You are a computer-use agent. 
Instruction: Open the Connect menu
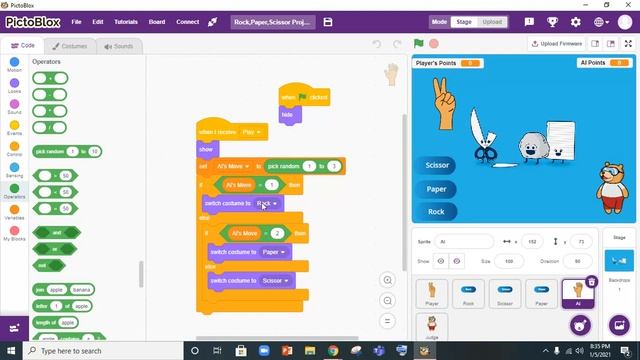187,22
